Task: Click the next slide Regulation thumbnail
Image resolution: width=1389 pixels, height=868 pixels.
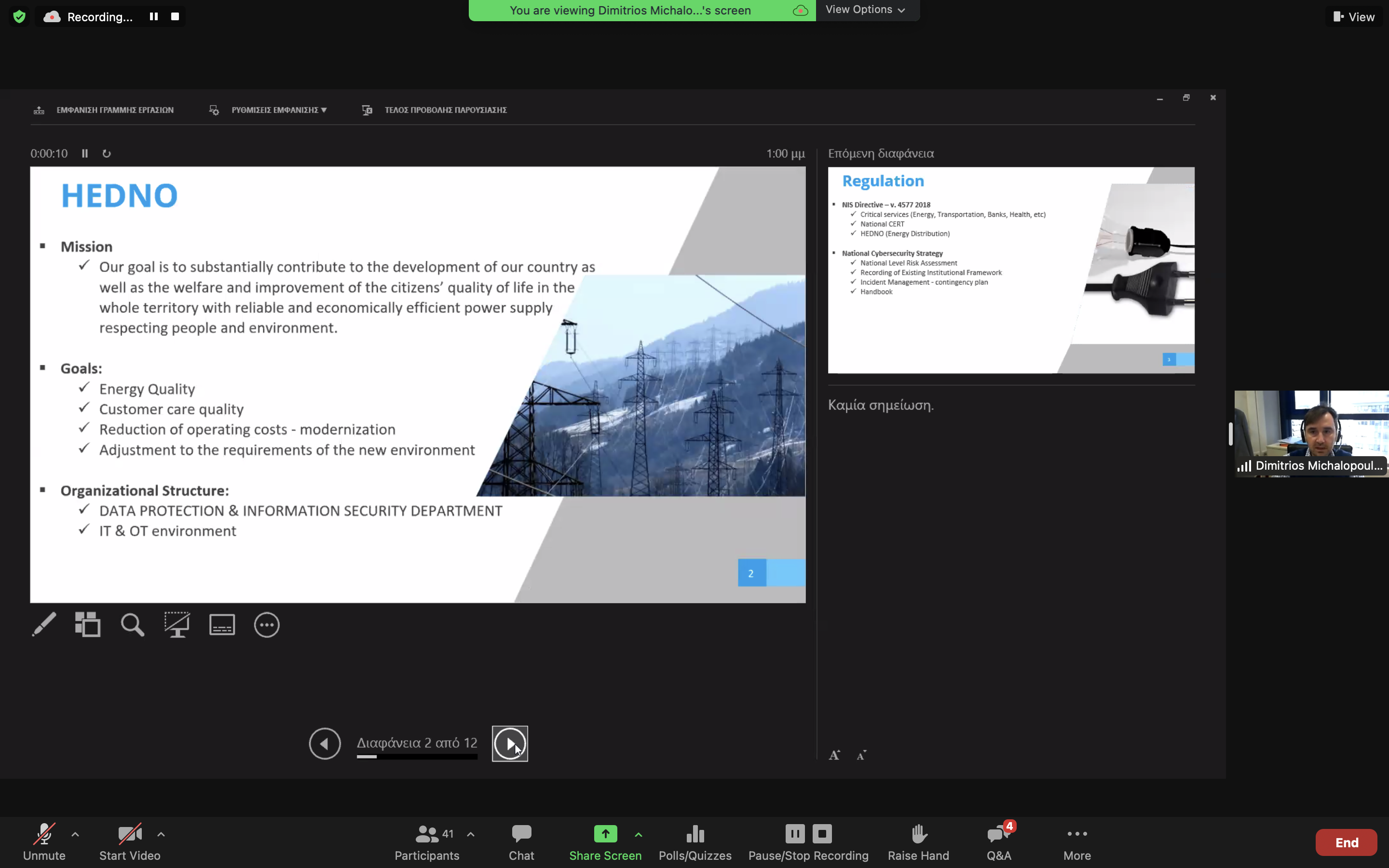Action: tap(1011, 270)
